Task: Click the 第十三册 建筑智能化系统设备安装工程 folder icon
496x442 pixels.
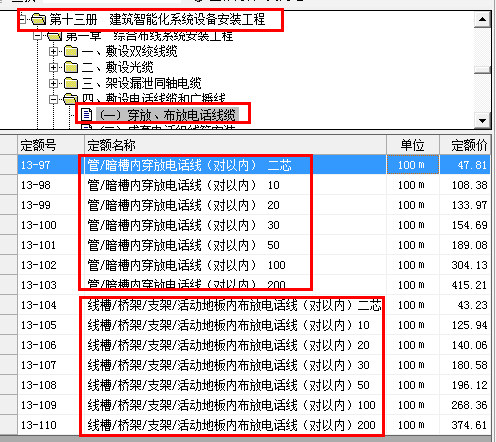Action: click(39, 20)
